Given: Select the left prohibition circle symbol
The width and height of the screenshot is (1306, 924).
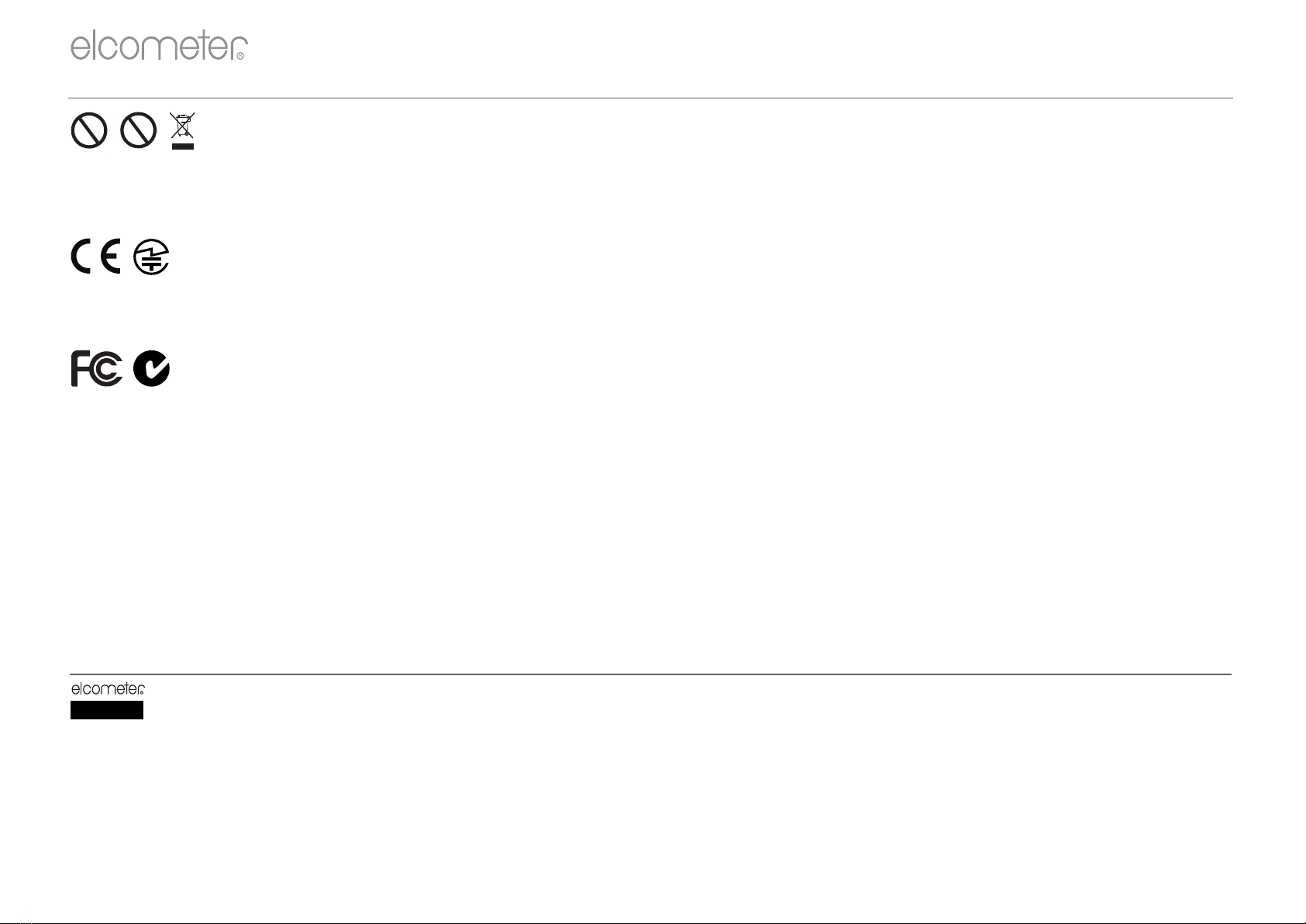Looking at the screenshot, I should [x=89, y=130].
